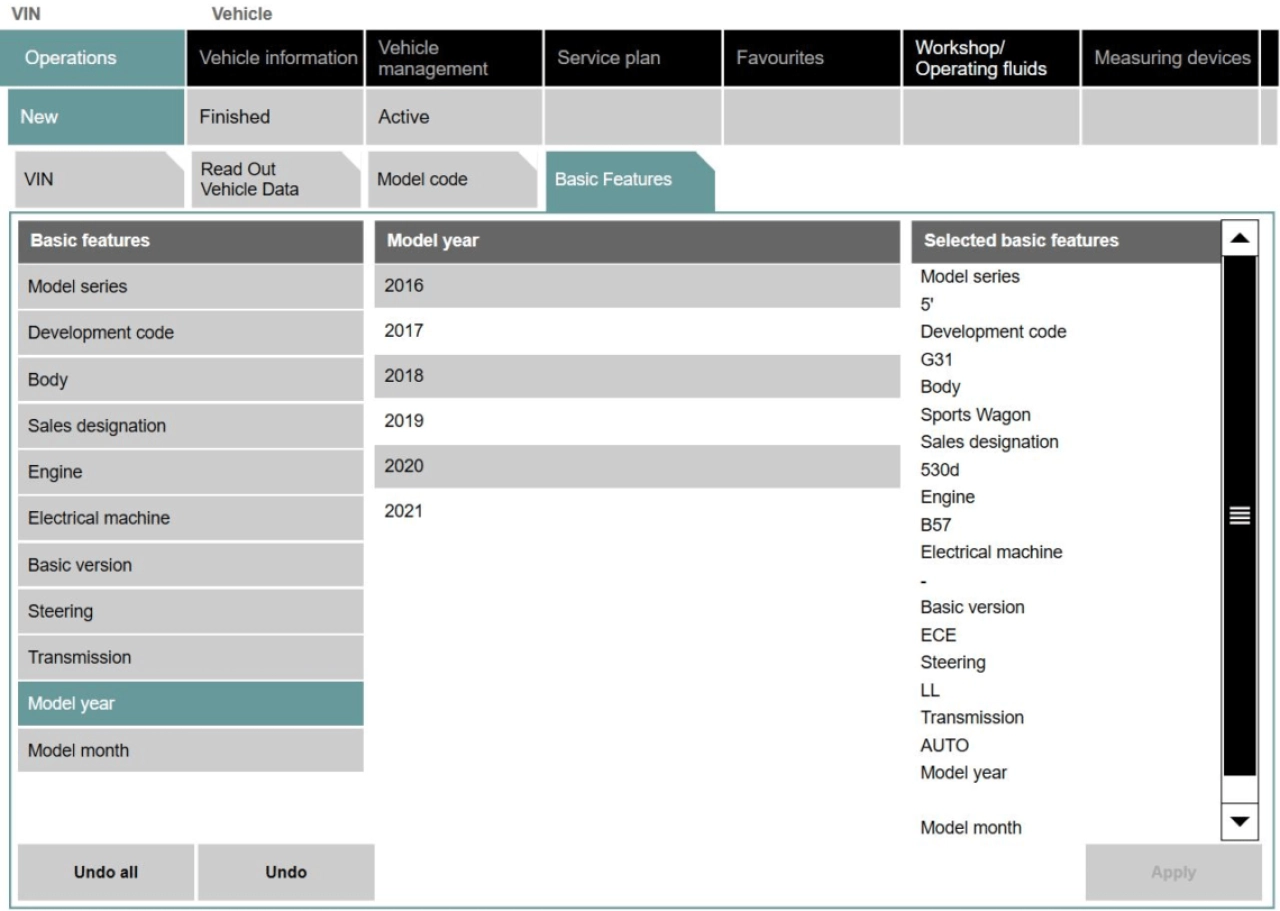Image resolution: width=1280 pixels, height=911 pixels.
Task: Click the Undo button
Action: (x=286, y=872)
